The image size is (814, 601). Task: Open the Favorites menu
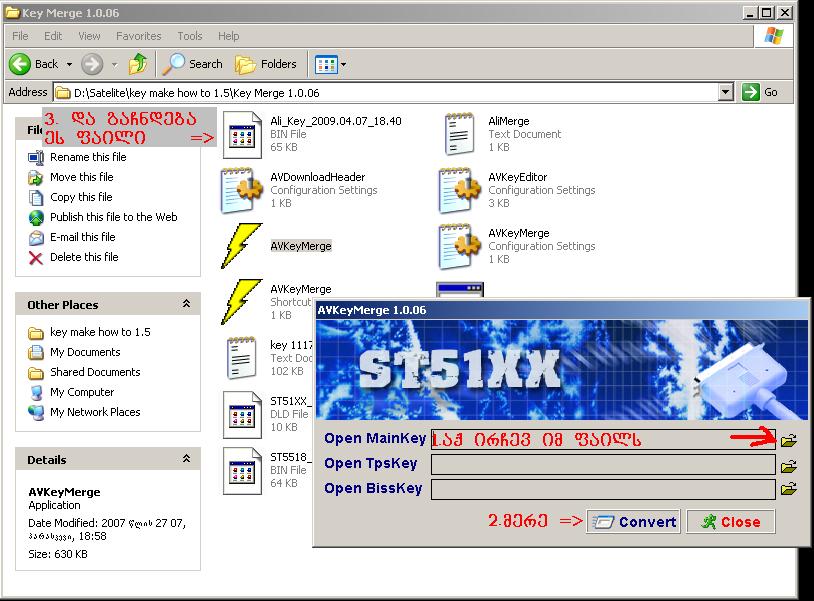pos(139,36)
